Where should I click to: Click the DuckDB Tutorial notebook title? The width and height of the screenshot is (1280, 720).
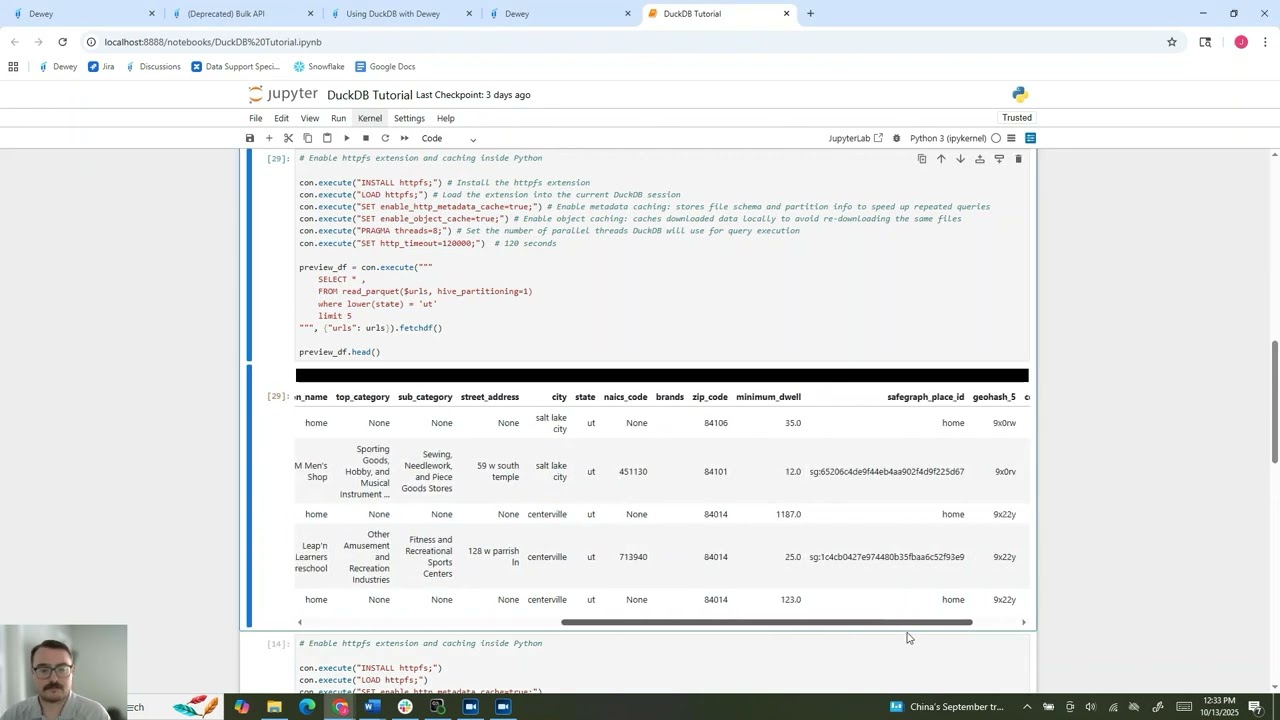[369, 95]
